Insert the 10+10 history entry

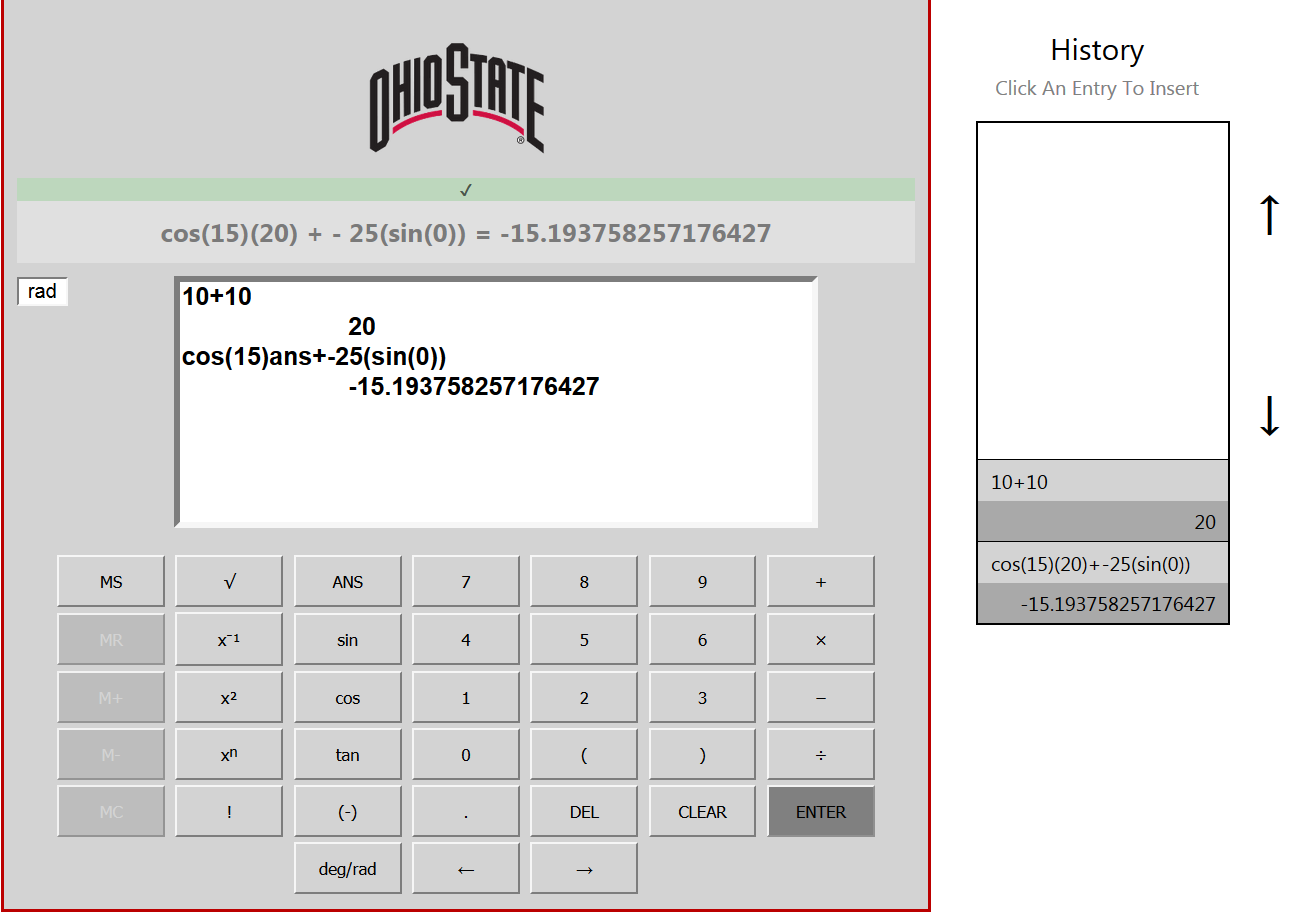coord(1101,481)
